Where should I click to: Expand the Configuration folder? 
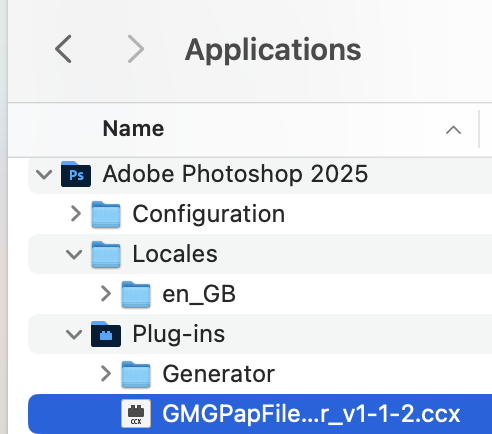[76, 214]
